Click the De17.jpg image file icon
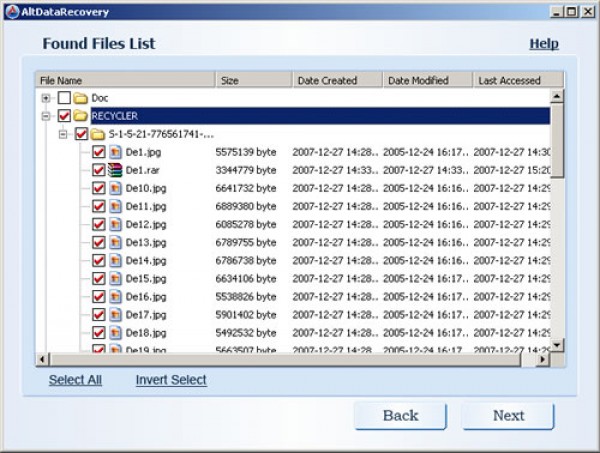Image resolution: width=600 pixels, height=453 pixels. click(x=115, y=314)
